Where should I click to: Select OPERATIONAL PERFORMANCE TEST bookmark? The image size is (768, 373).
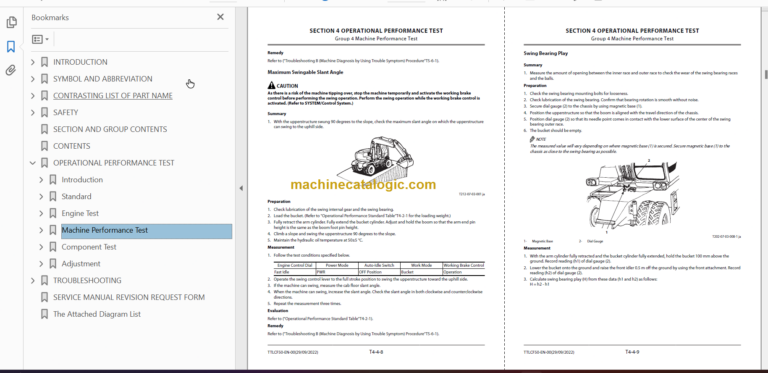(114, 163)
